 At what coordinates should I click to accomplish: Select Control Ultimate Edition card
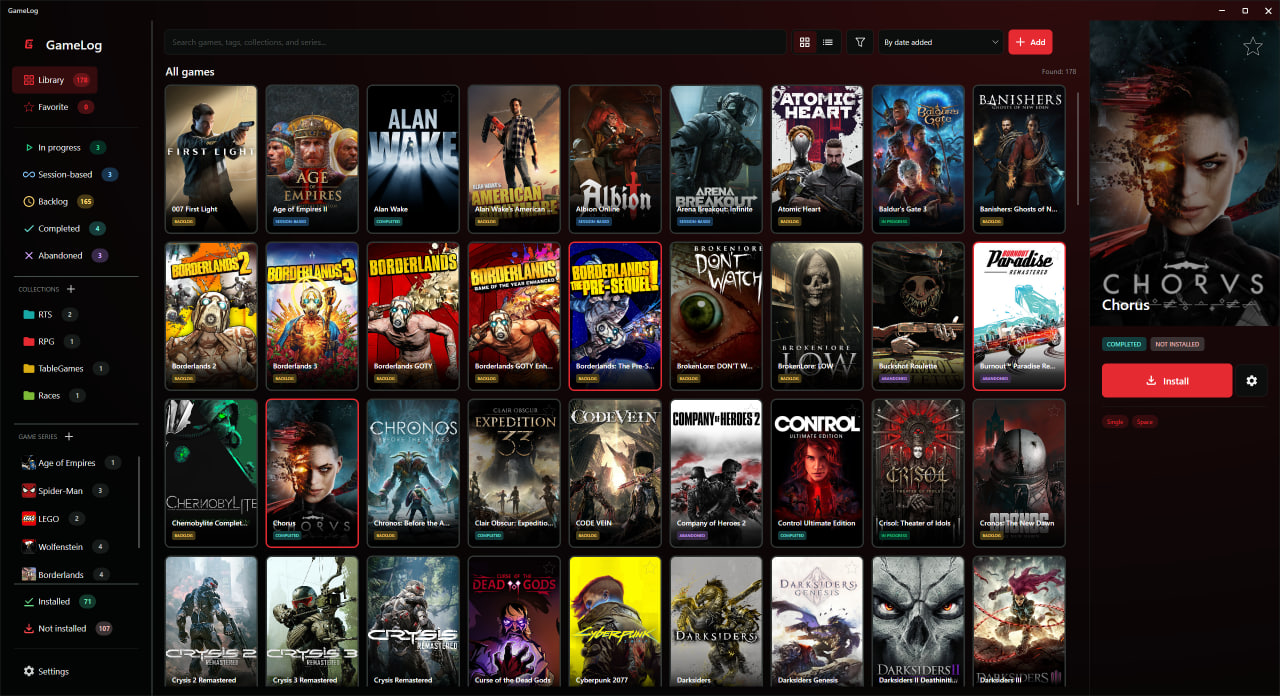coord(817,473)
